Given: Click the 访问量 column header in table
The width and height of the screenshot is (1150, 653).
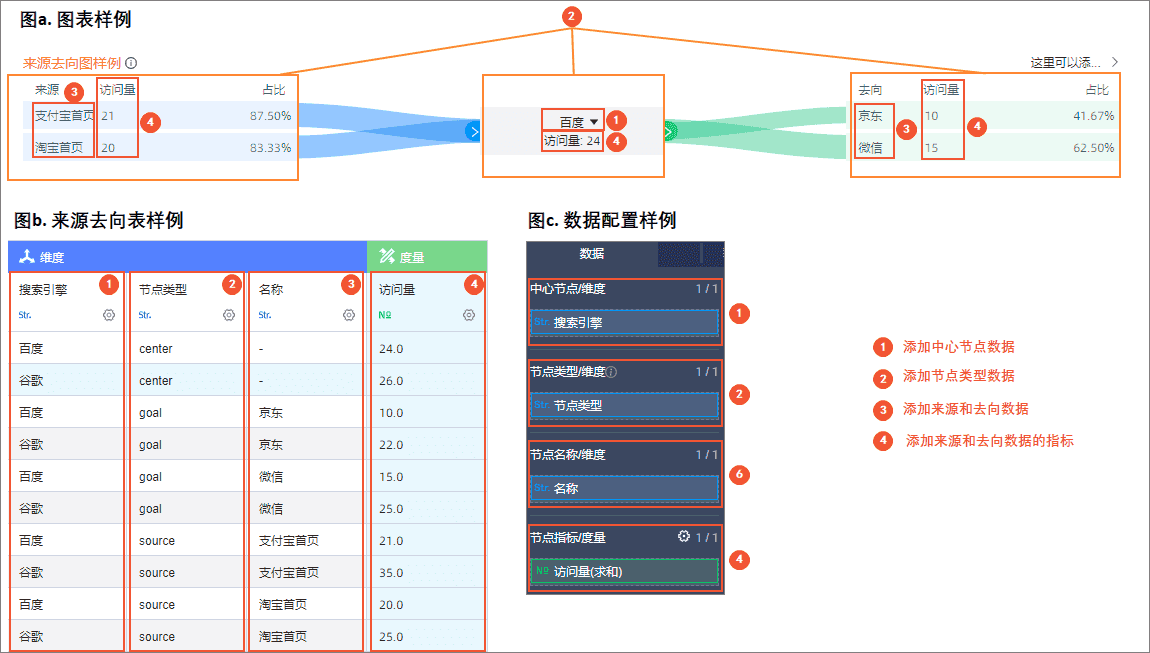Looking at the screenshot, I should (397, 290).
